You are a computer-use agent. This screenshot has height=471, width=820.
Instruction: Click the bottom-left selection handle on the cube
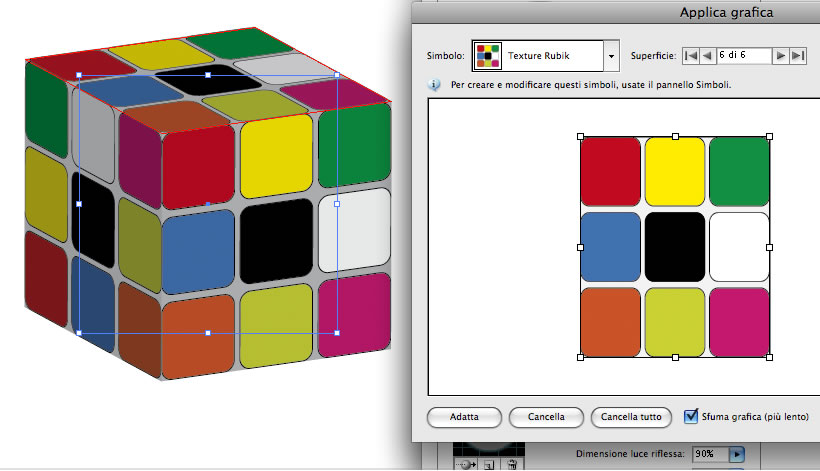point(79,333)
